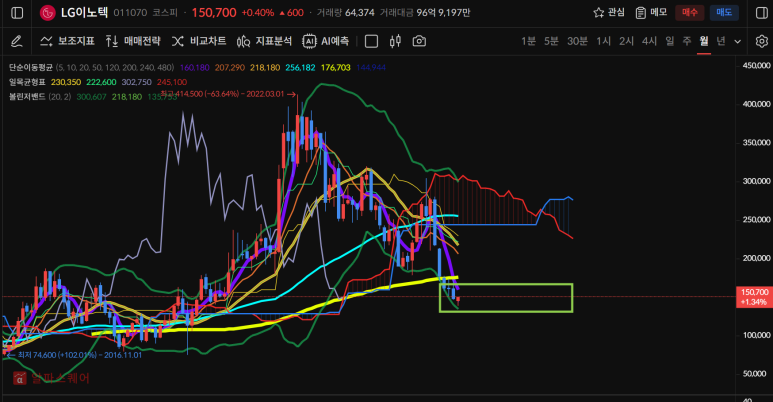Image resolution: width=773 pixels, height=402 pixels.
Task: Add stock to 관심 favorites
Action: pos(609,13)
